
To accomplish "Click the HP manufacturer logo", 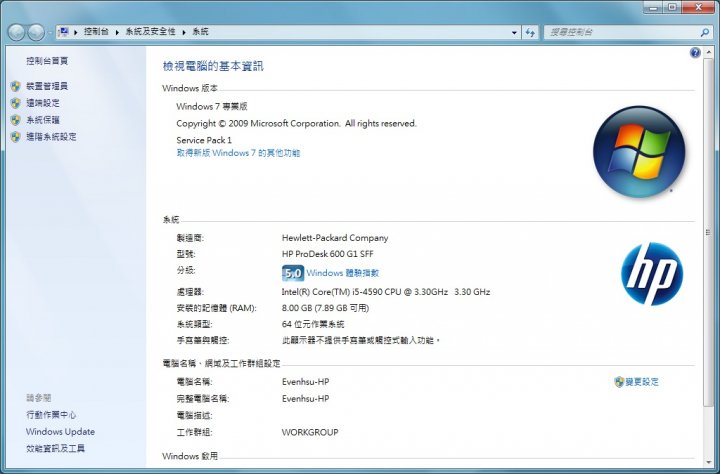I will pos(652,274).
